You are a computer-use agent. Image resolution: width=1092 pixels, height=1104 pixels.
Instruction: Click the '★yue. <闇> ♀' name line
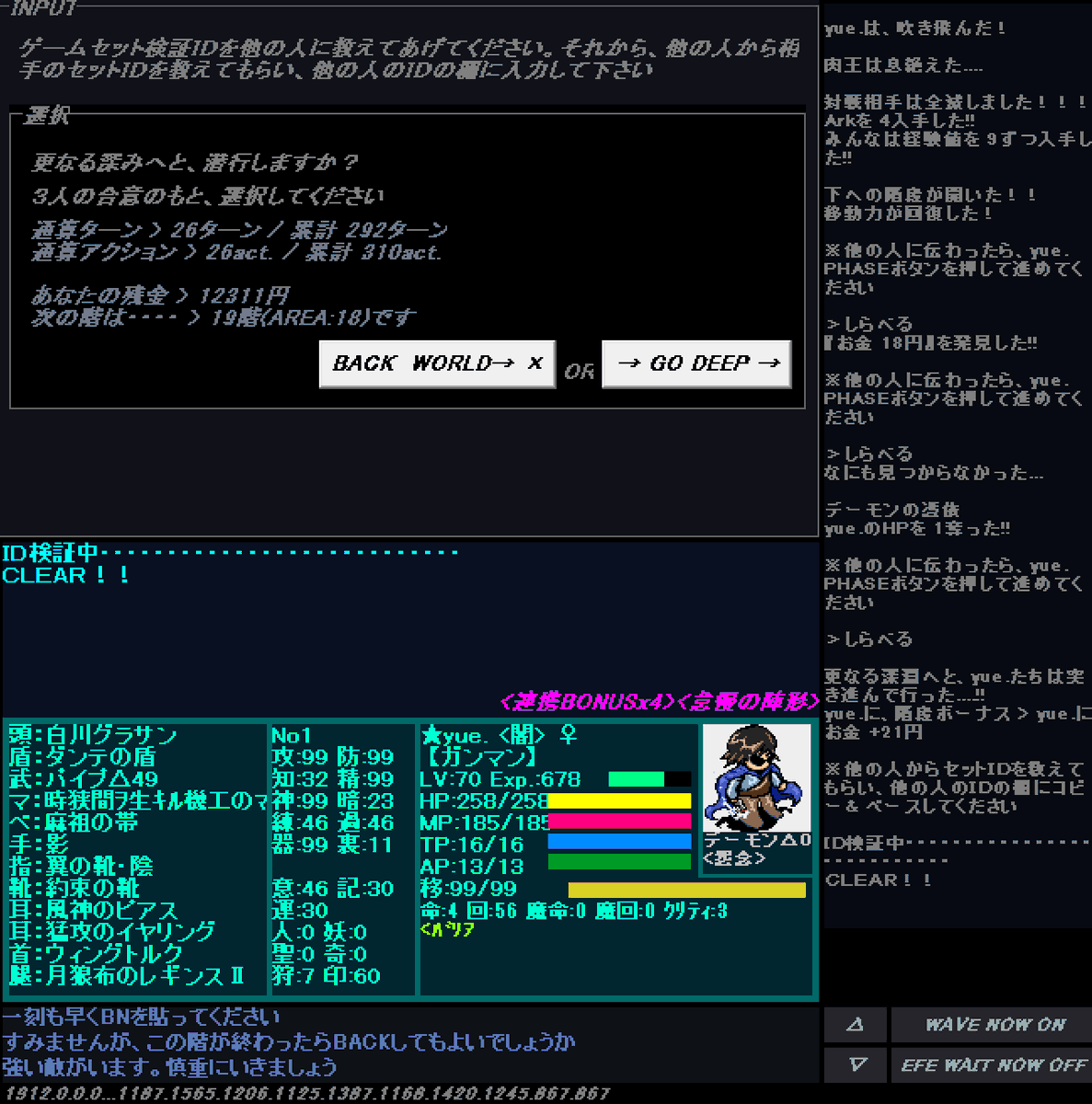pos(500,735)
